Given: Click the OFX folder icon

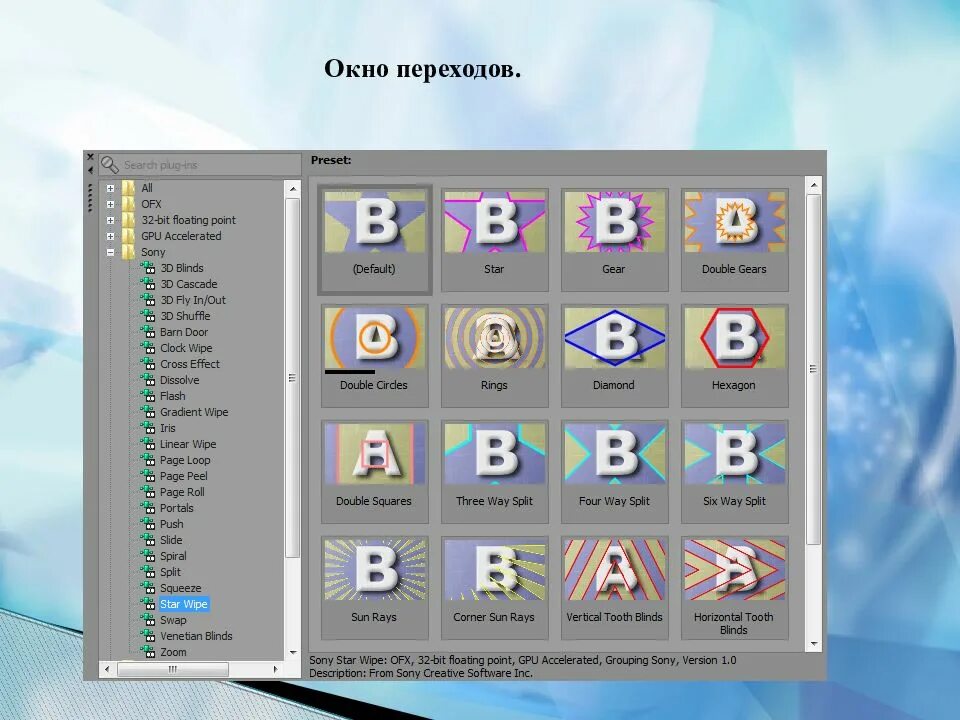Looking at the screenshot, I should click(128, 204).
